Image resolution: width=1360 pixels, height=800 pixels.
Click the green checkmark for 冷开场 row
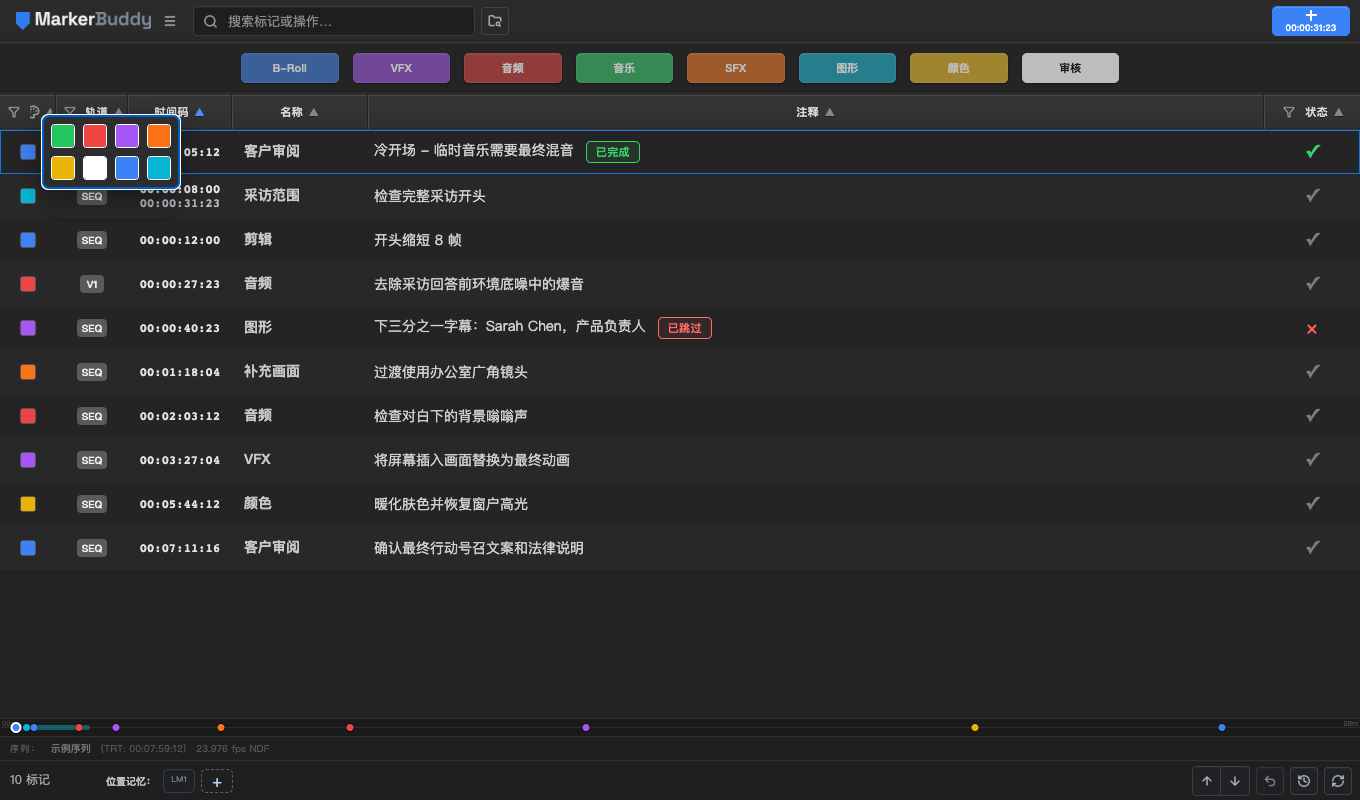pos(1313,152)
